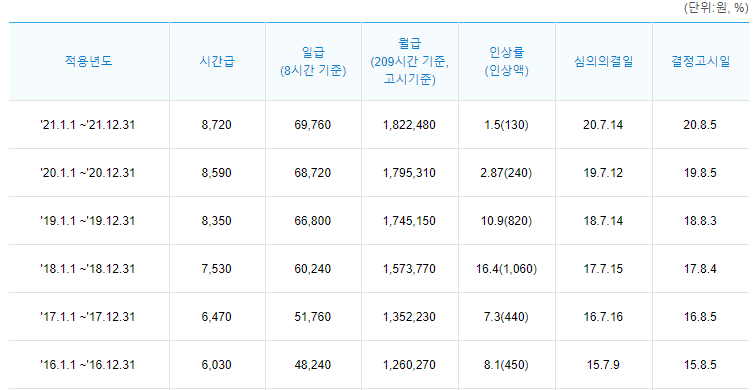The image size is (753, 390).
Task: Select the 적용년도 column header
Action: [89, 61]
